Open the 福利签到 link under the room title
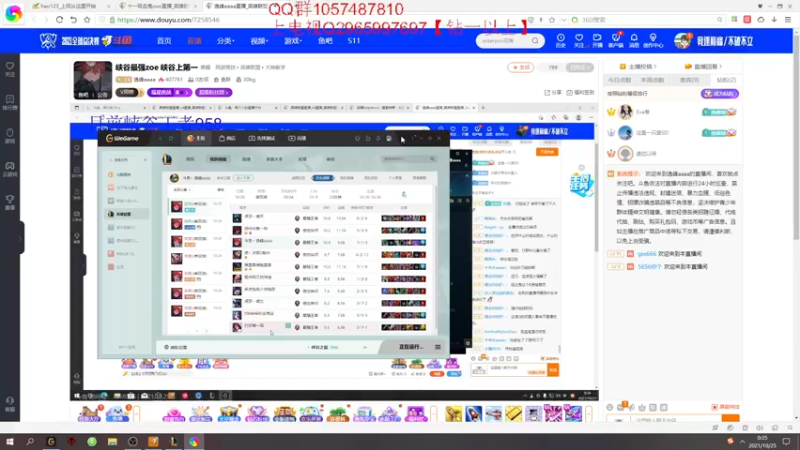The image size is (800, 450). 580,92
